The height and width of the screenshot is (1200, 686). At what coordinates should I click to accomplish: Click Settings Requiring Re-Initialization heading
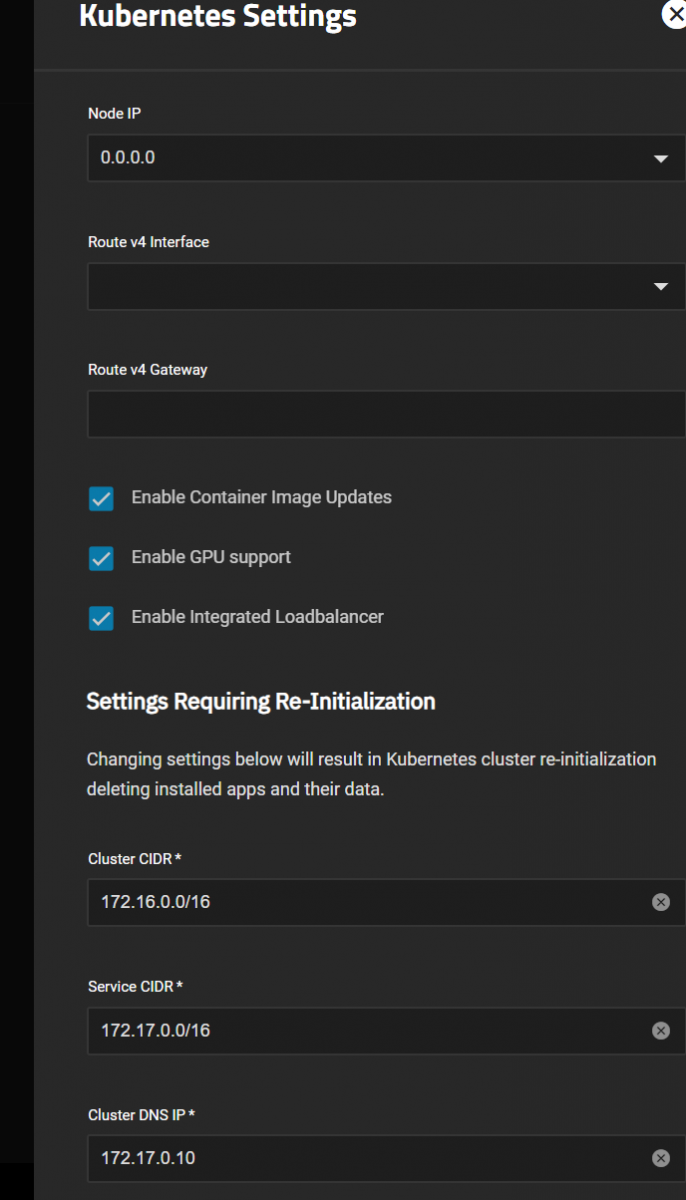click(261, 702)
